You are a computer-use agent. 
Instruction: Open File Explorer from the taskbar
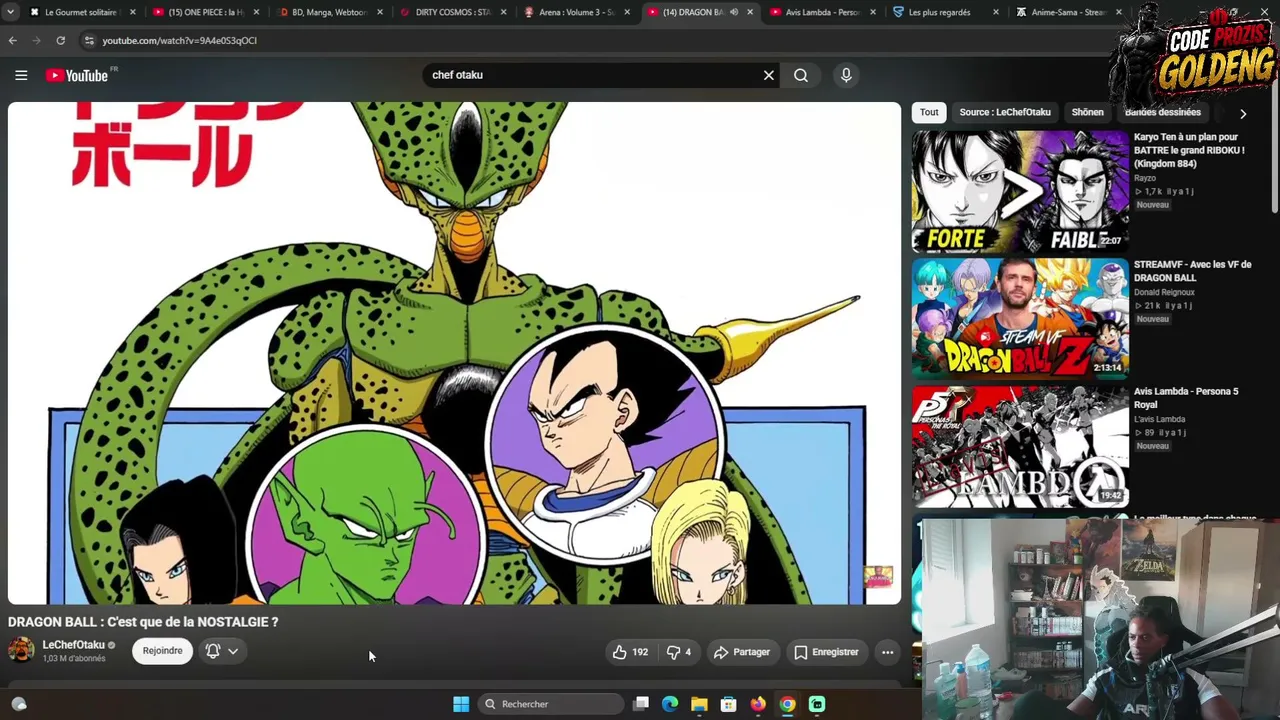[699, 704]
